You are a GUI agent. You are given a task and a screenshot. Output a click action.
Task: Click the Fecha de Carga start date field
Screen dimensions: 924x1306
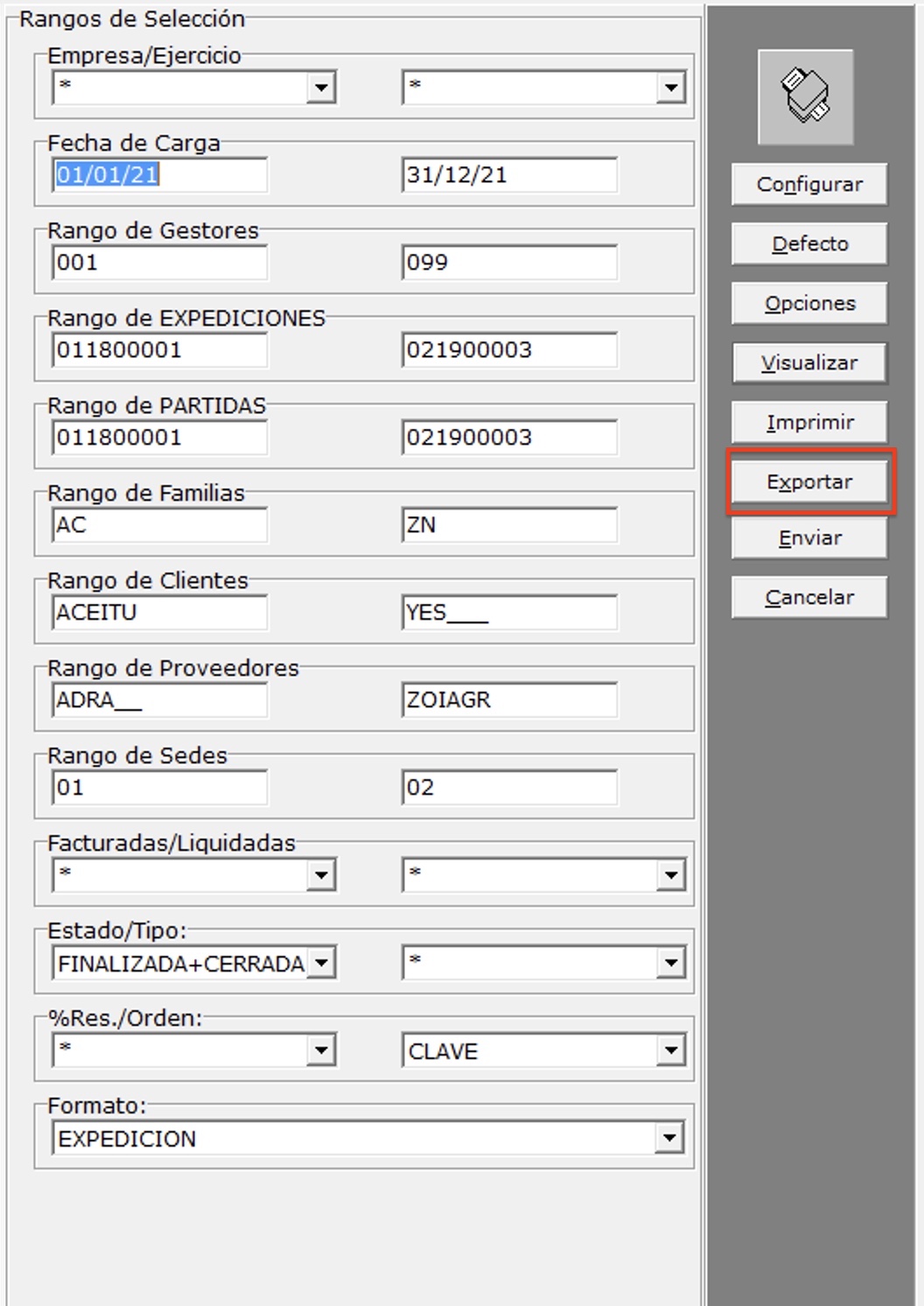pyautogui.click(x=159, y=175)
